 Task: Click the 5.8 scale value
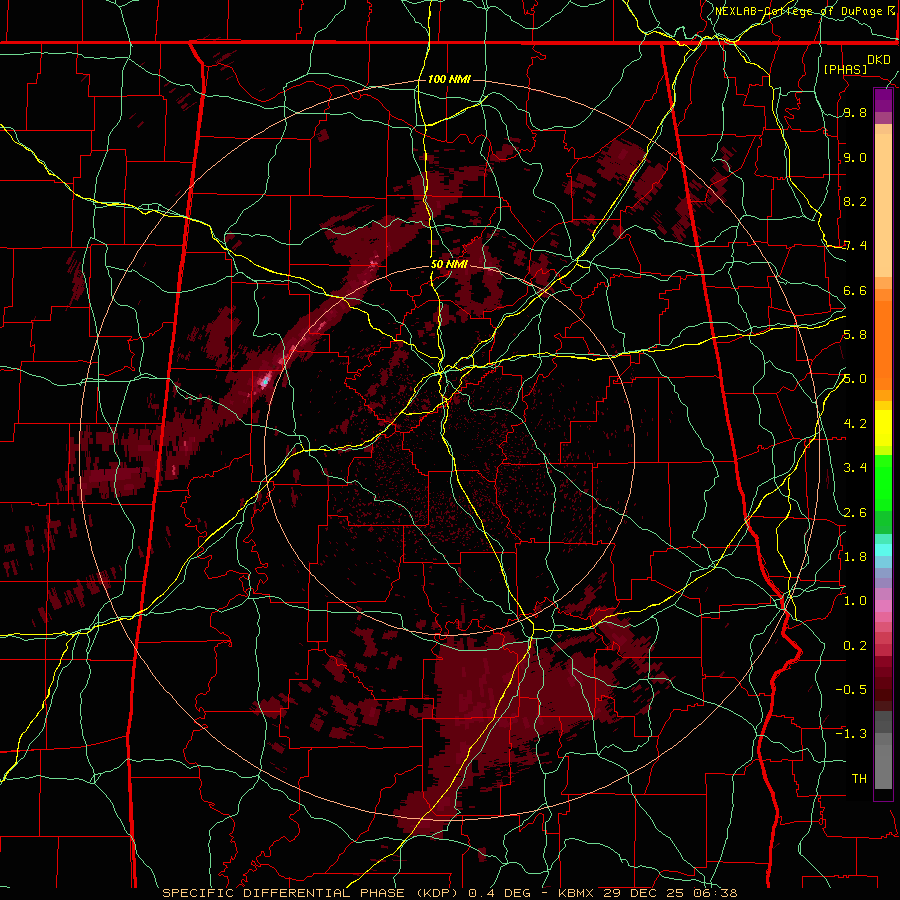855,335
